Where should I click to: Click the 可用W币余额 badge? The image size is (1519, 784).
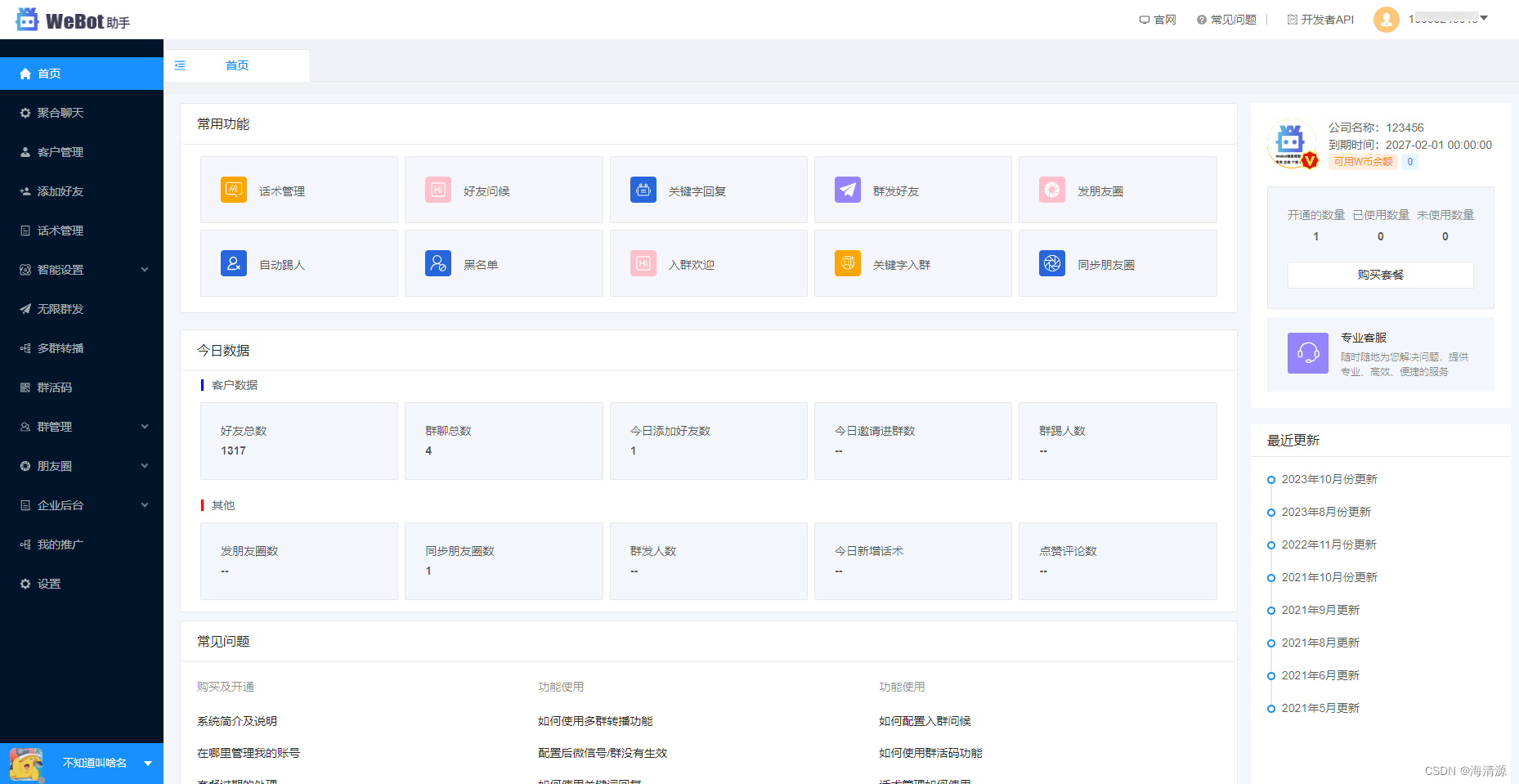pyautogui.click(x=1363, y=162)
